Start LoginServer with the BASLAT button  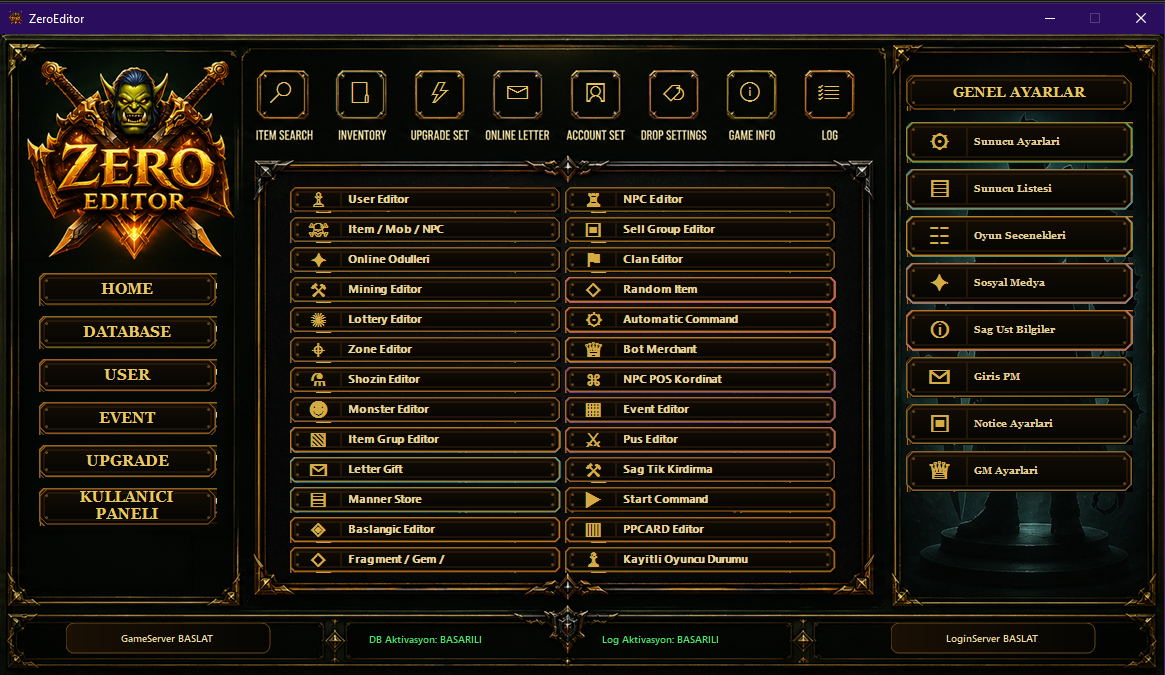pyautogui.click(x=993, y=639)
